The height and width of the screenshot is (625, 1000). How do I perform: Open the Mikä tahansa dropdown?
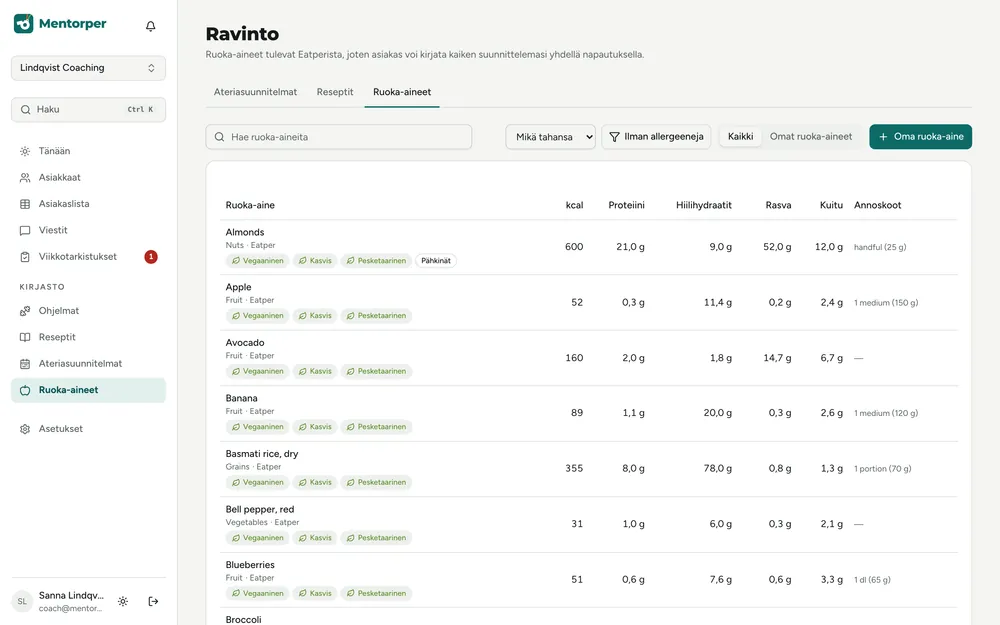tap(550, 136)
